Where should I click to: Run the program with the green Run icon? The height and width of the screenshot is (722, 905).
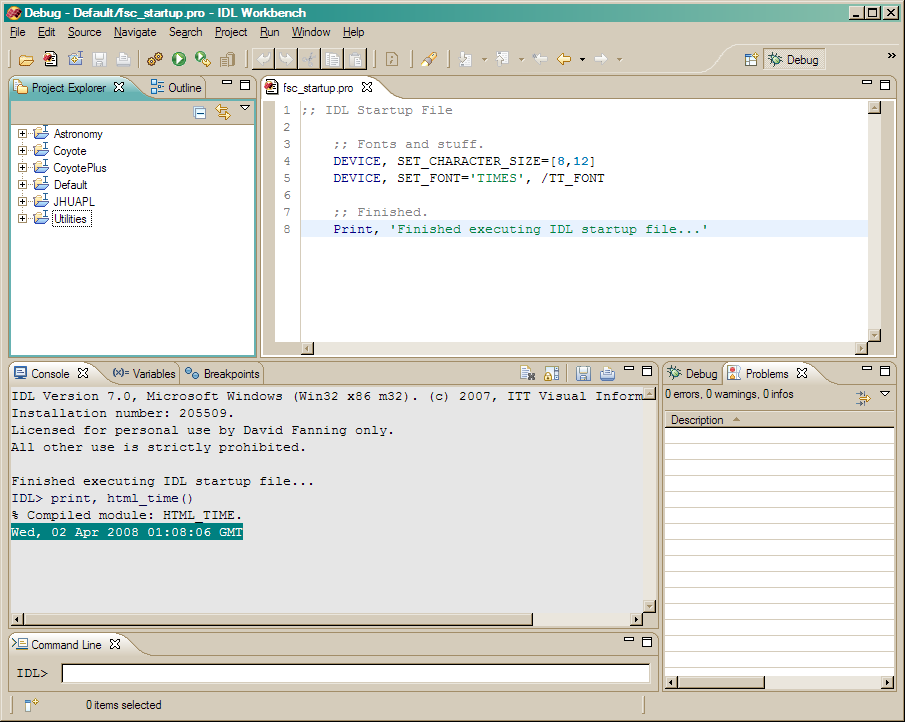click(177, 58)
